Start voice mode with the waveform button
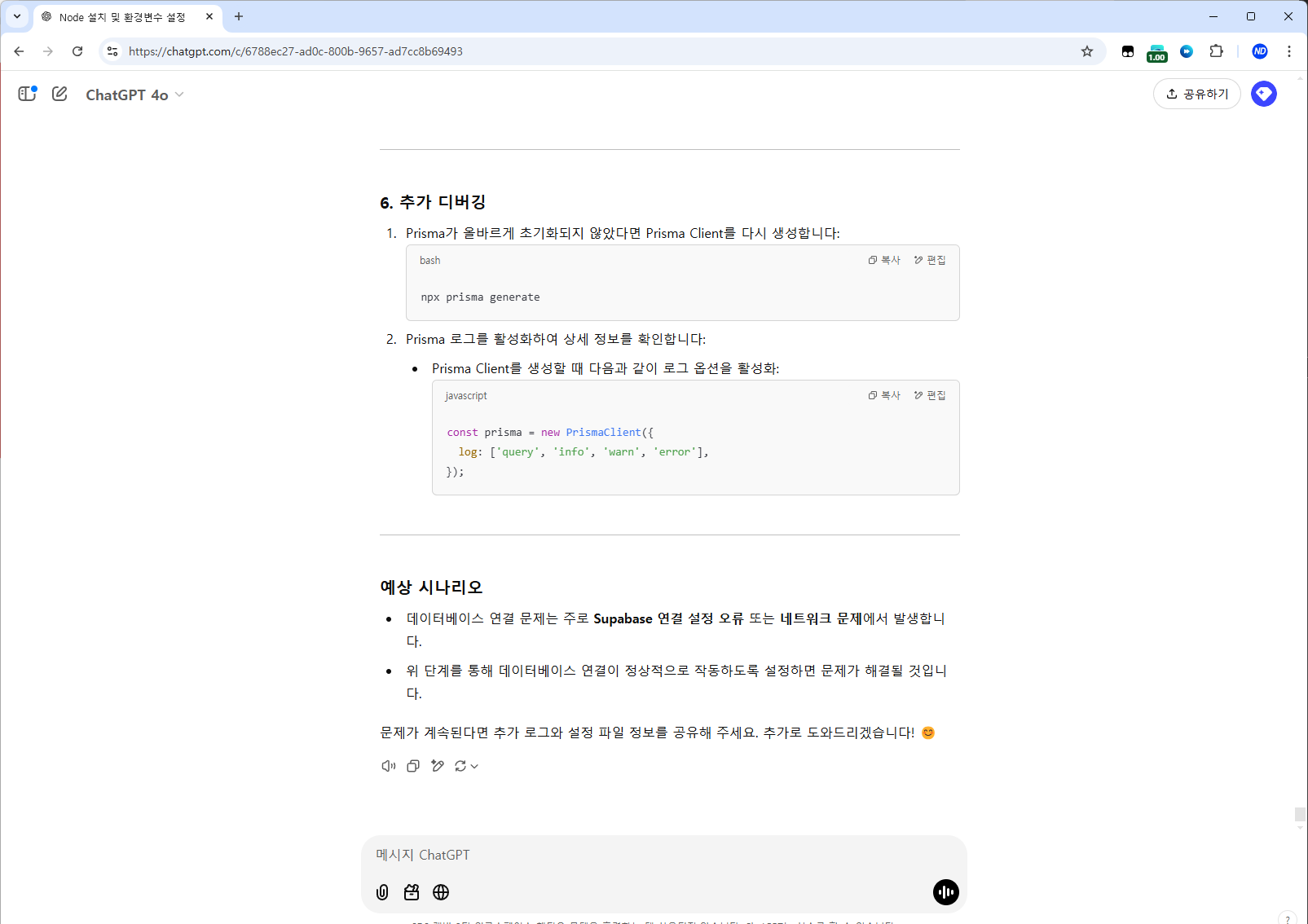 tap(945, 892)
